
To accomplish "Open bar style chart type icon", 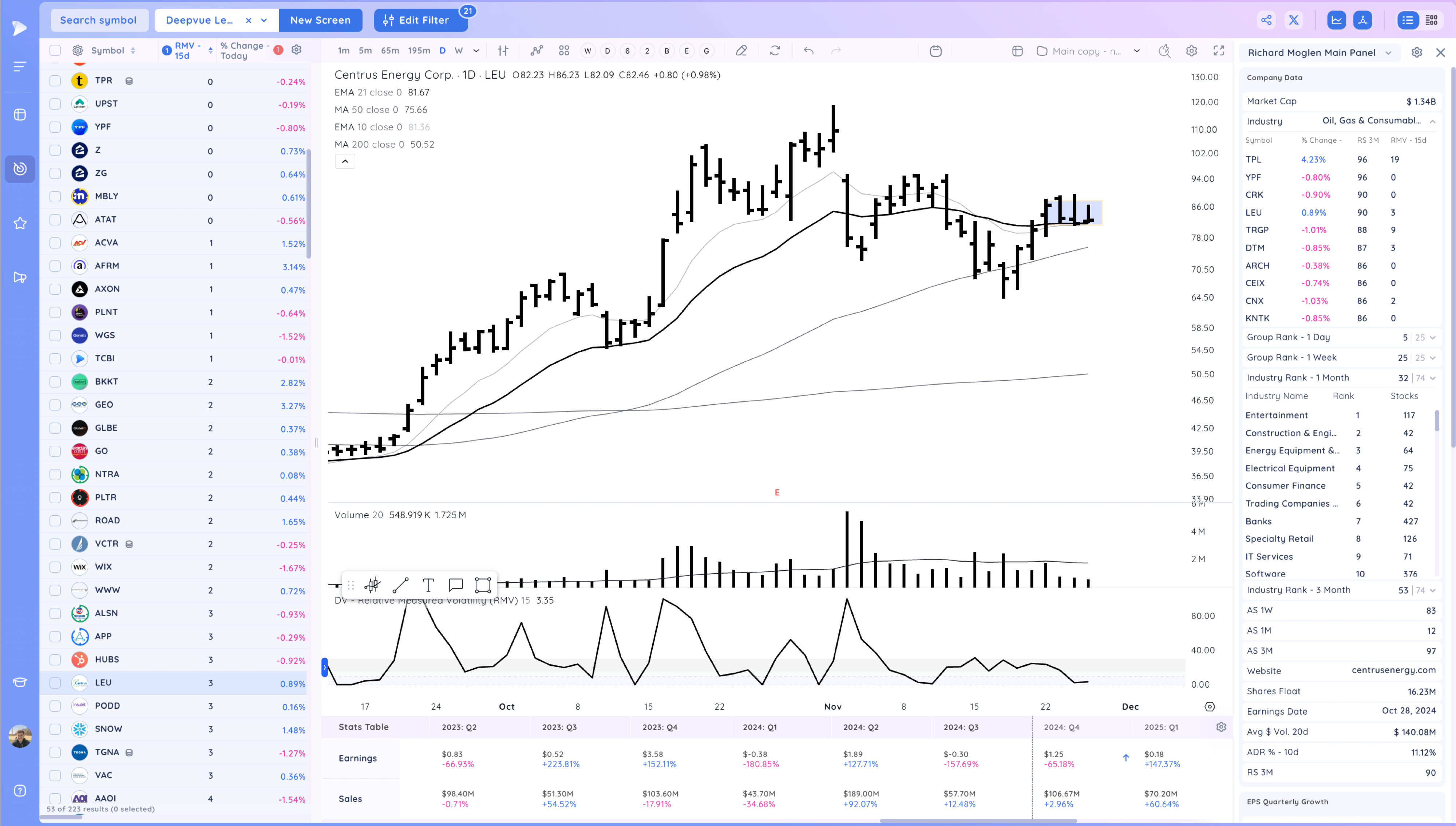I will (503, 51).
